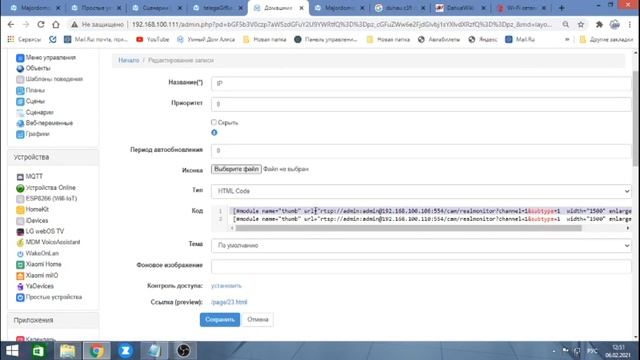Open the Chrome three-dot menu
Screen dimensions: 640x360
[x=630, y=24]
